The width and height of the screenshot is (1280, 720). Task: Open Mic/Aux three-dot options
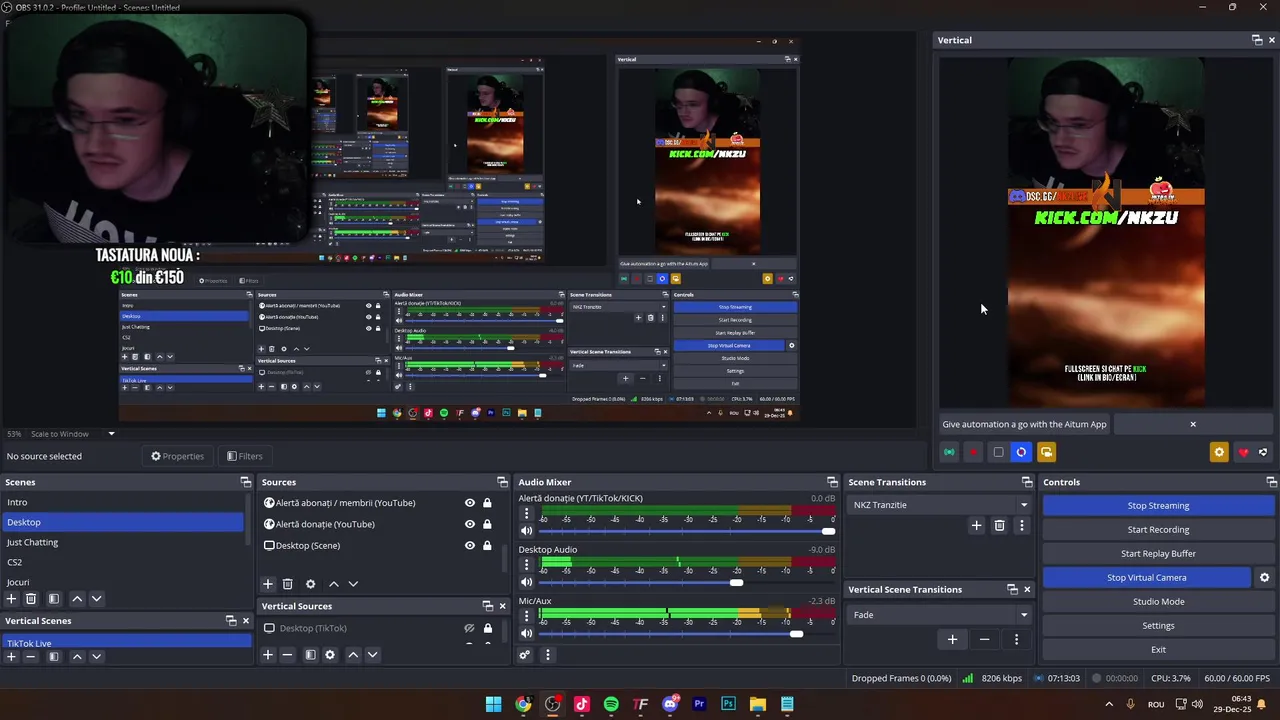(x=527, y=616)
